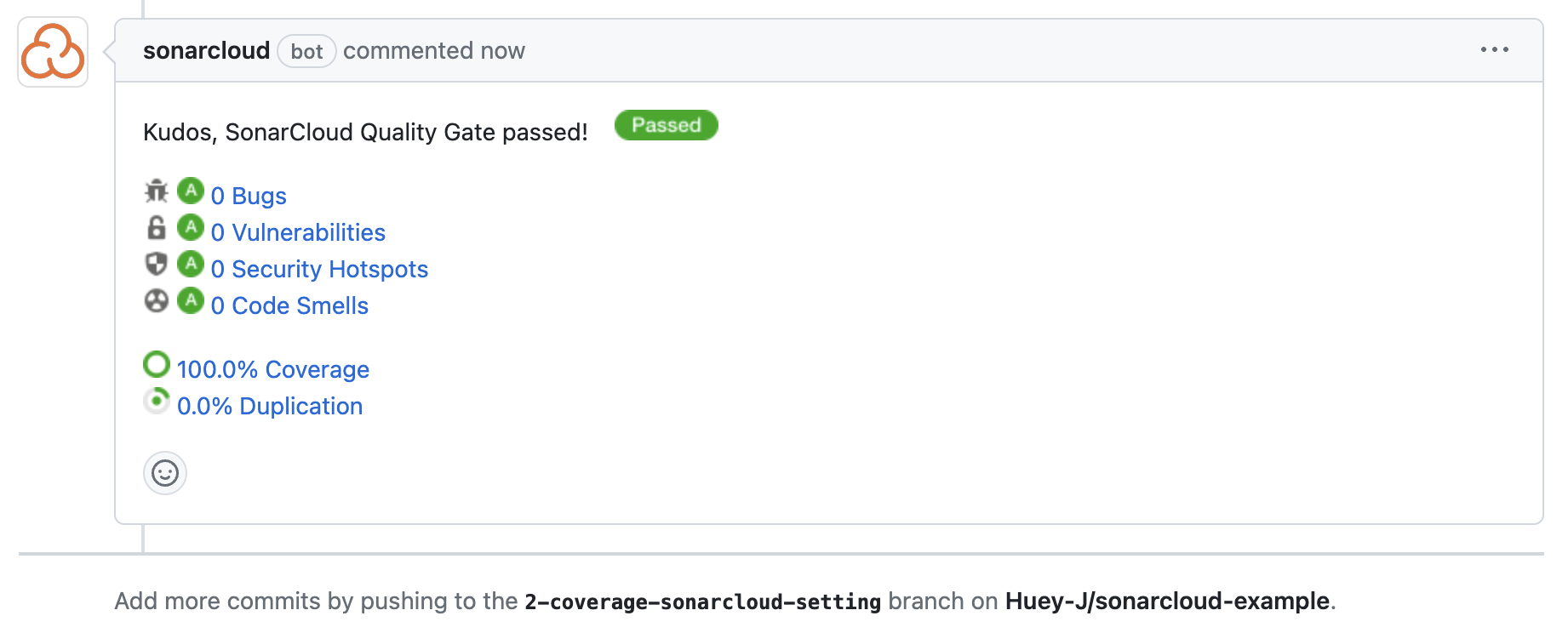Click the duplication ring icon
The width and height of the screenshot is (1568, 633).
[157, 401]
